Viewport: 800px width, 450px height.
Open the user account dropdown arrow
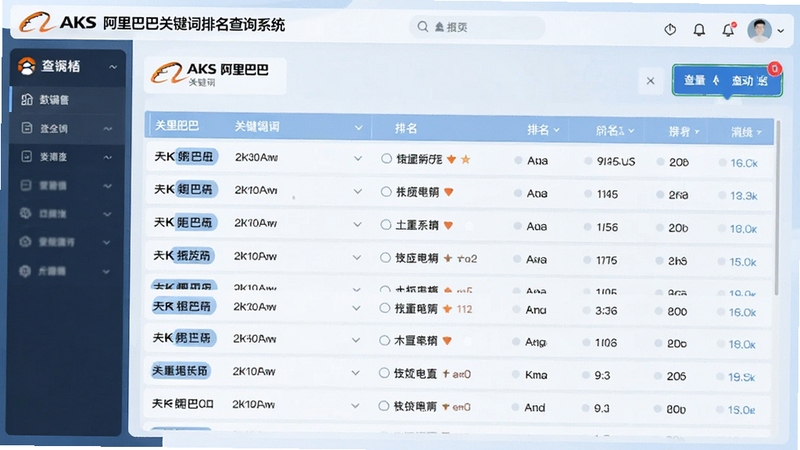pos(781,31)
